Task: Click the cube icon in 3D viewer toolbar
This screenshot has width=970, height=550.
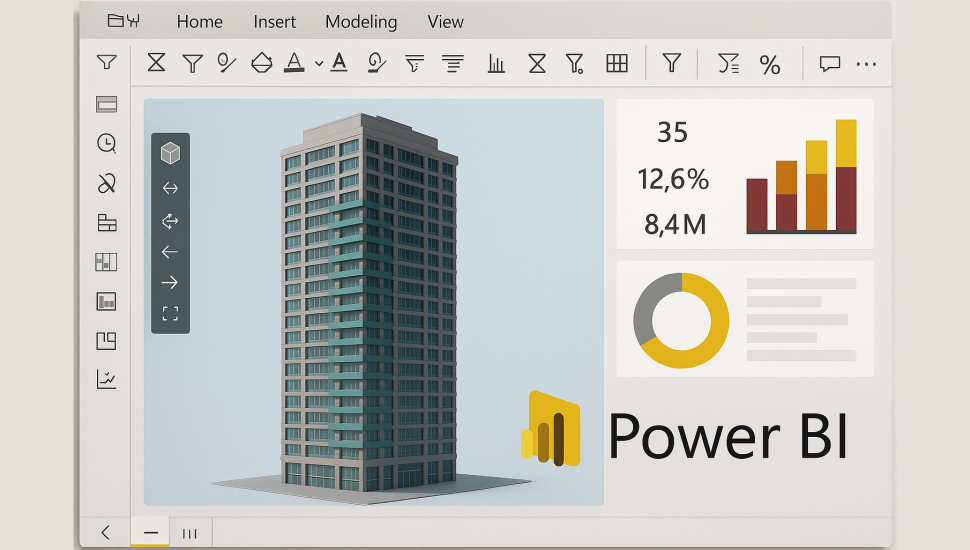Action: point(170,153)
